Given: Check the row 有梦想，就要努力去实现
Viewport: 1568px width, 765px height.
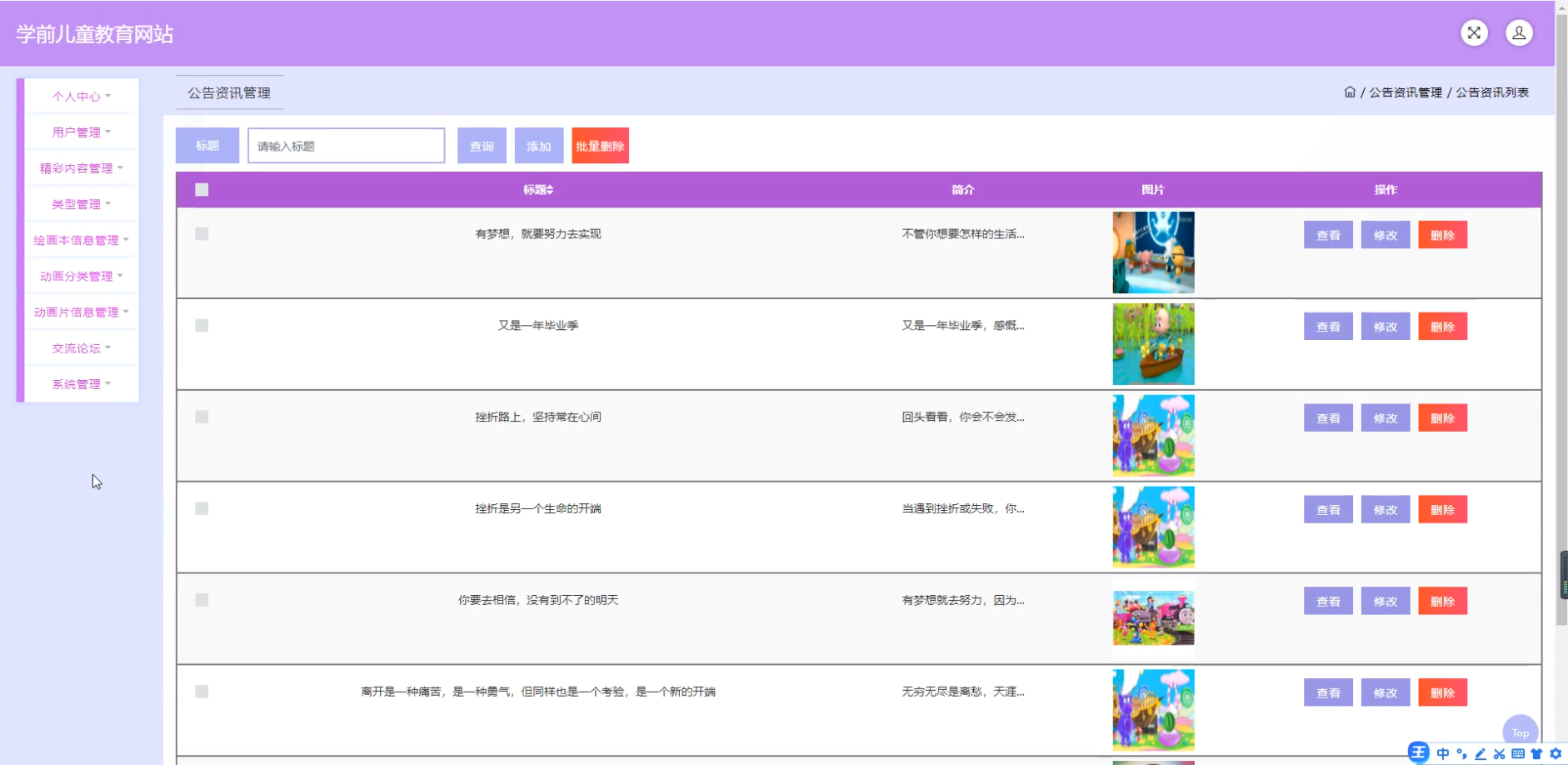Looking at the screenshot, I should [x=202, y=234].
